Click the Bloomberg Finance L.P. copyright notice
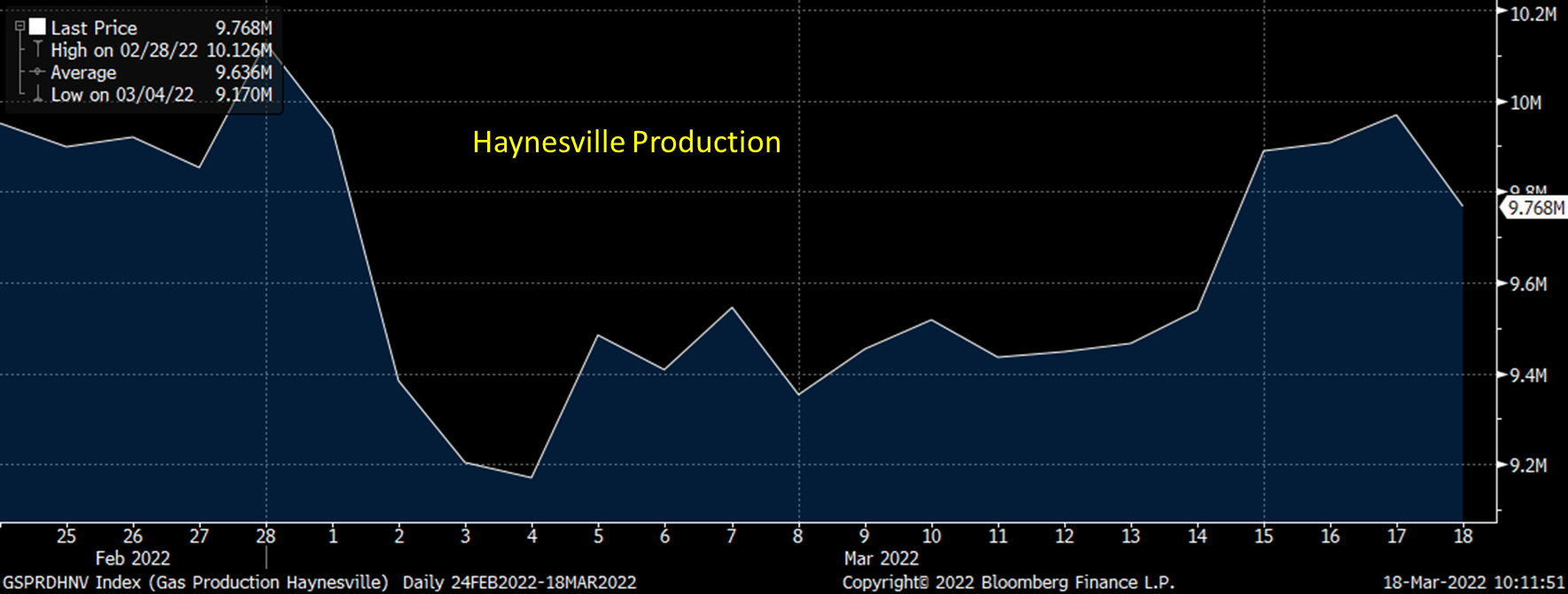The width and height of the screenshot is (1568, 594). coord(1008,582)
